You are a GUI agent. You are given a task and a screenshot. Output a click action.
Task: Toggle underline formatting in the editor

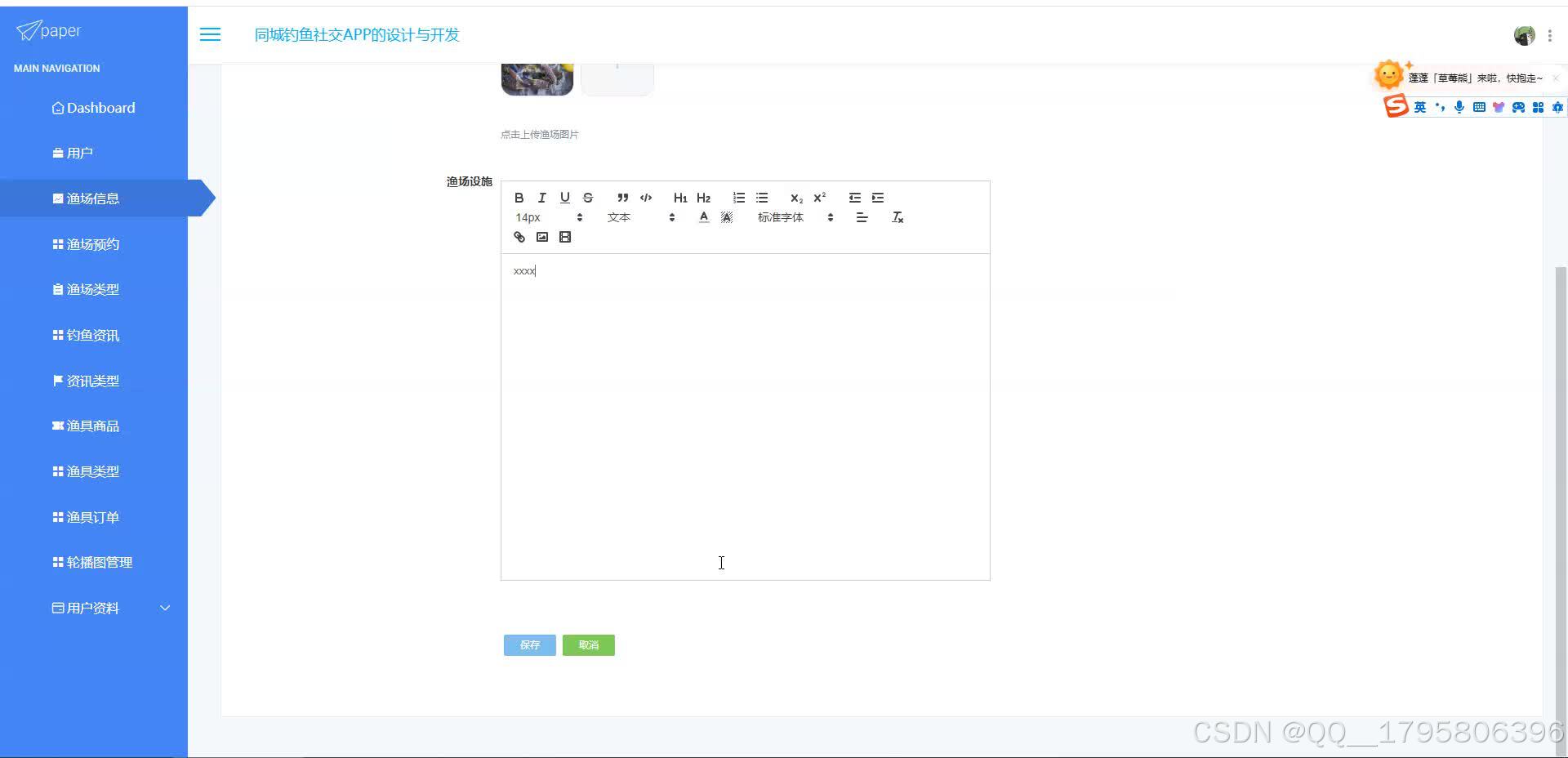(x=564, y=198)
